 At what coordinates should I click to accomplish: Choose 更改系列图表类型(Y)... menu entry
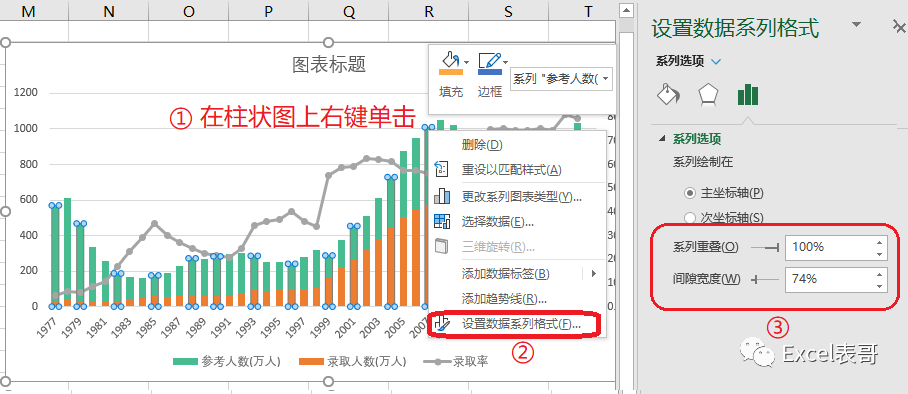point(517,196)
